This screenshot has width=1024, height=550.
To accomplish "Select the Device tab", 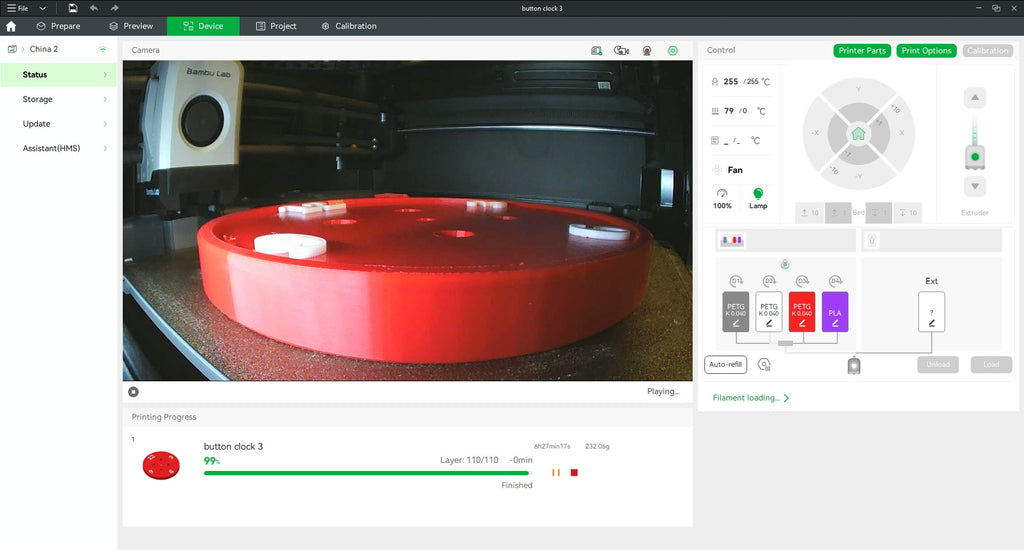I will 203,26.
